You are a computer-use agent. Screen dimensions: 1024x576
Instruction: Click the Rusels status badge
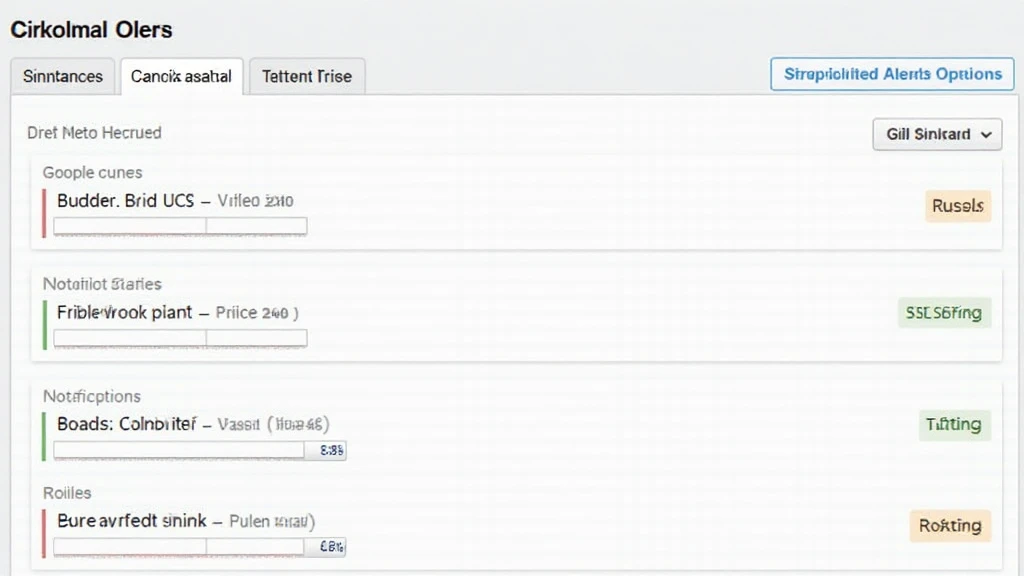[x=958, y=206]
